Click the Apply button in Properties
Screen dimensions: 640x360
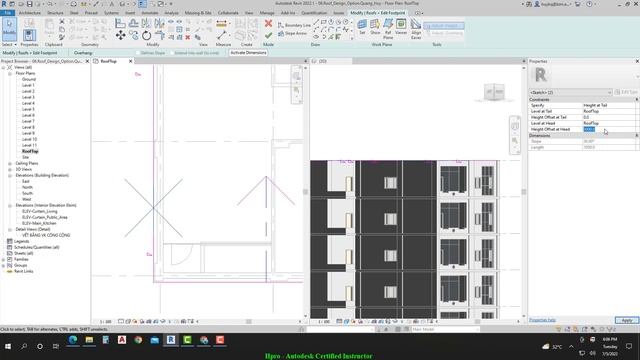click(627, 320)
